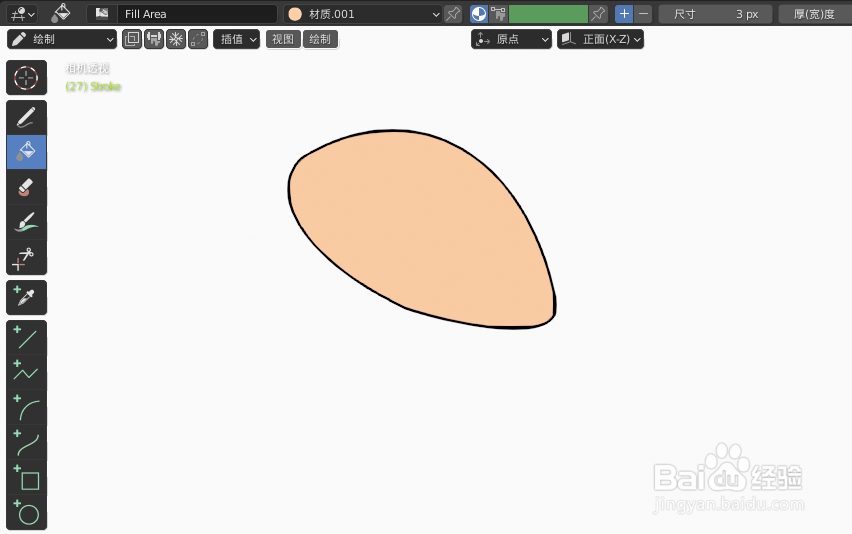Select the Draw pencil tool
Screen dimensions: 852x534
26,117
